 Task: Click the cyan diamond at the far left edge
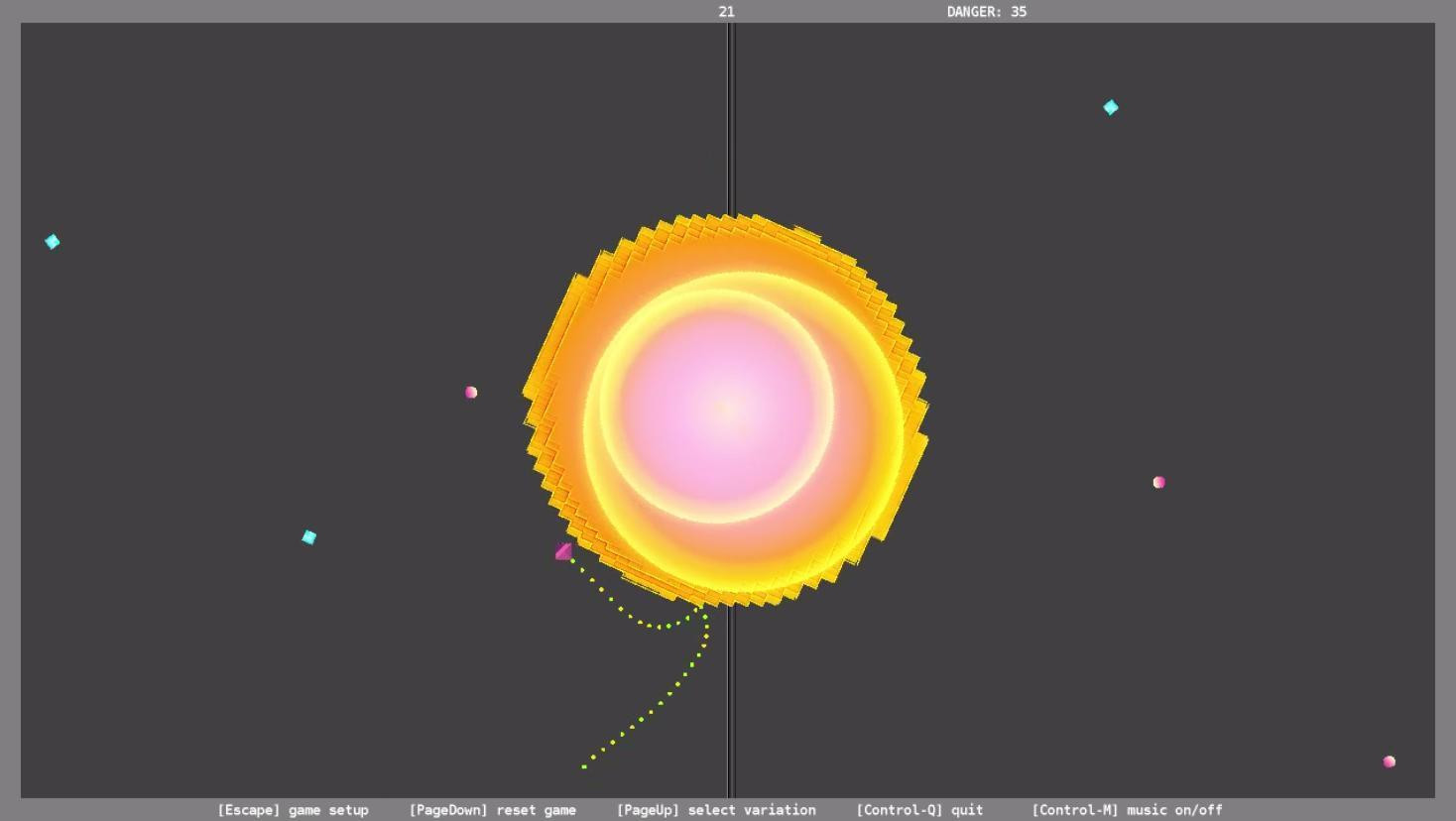click(53, 242)
